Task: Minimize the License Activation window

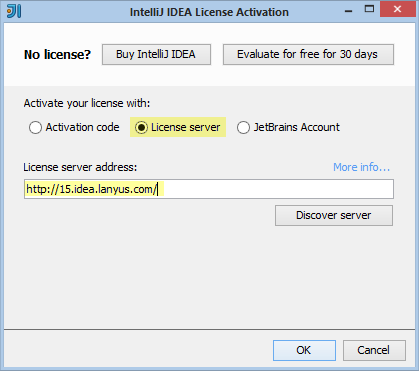Action: pyautogui.click(x=349, y=10)
